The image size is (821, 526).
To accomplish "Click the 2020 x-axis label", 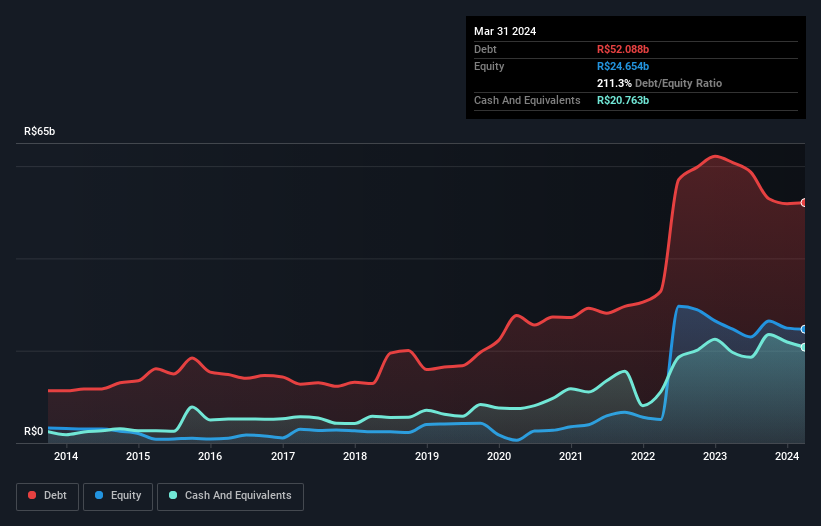I will click(499, 456).
